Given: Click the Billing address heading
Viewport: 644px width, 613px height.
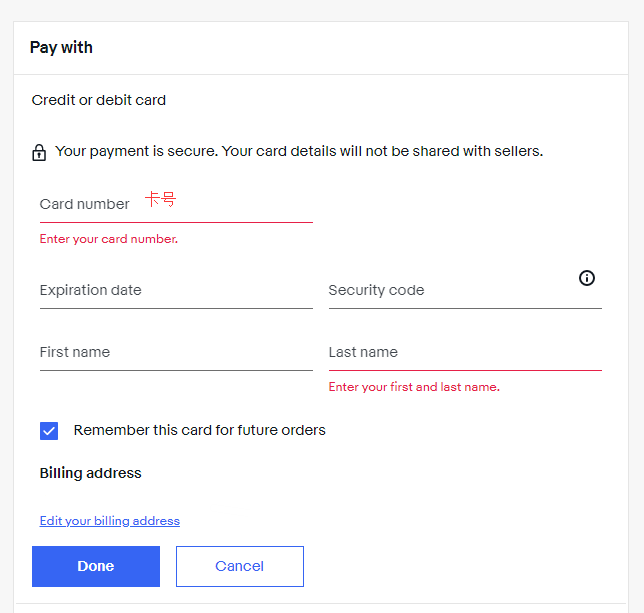Looking at the screenshot, I should pyautogui.click(x=91, y=473).
